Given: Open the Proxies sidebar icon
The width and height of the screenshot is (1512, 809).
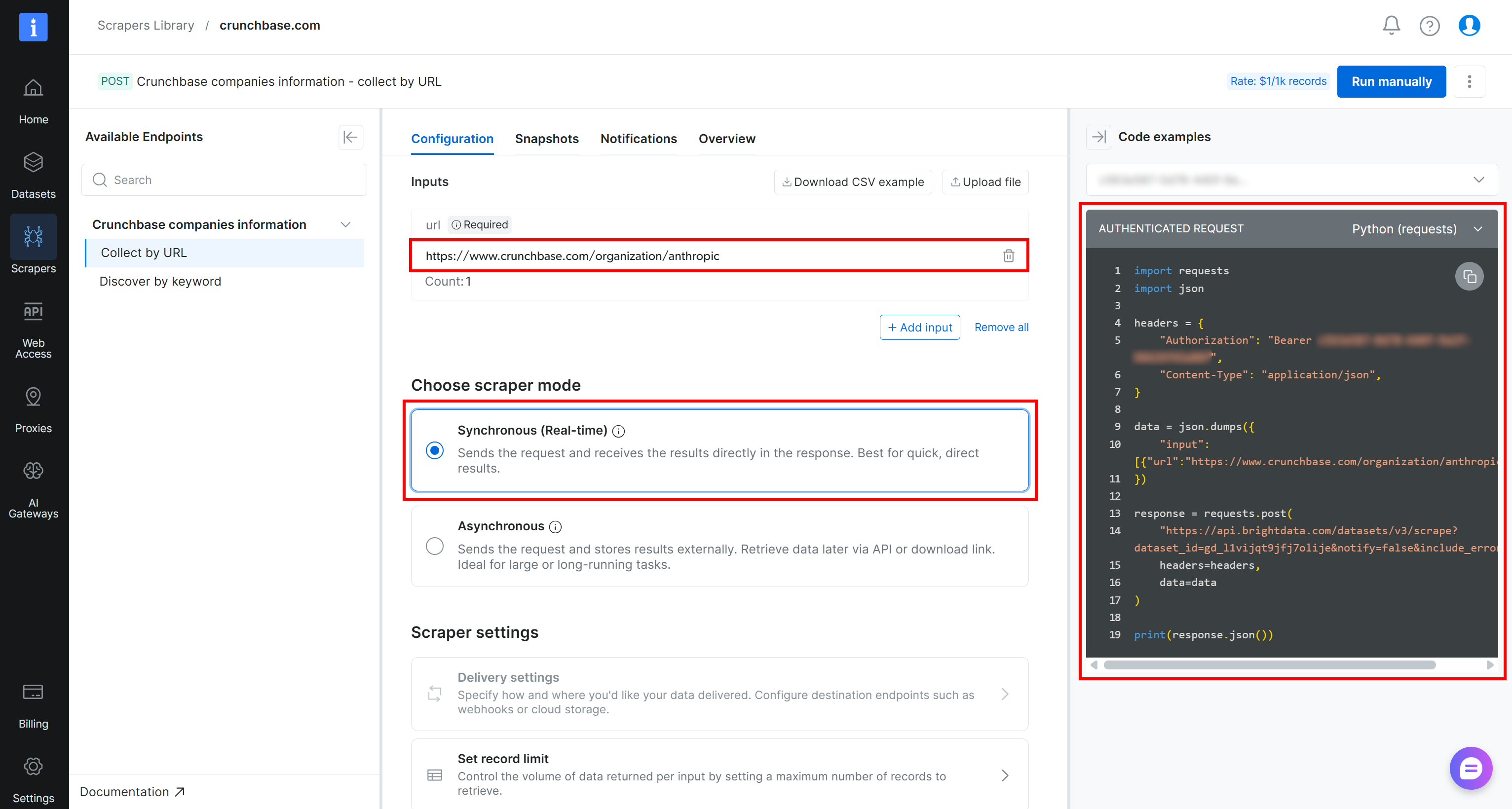Looking at the screenshot, I should pyautogui.click(x=33, y=397).
